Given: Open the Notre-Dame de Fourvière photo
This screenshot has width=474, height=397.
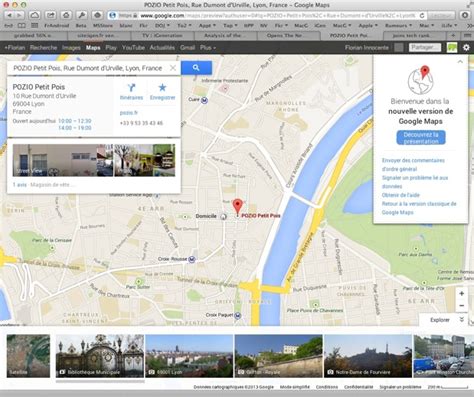Looking at the screenshot, I should [x=368, y=356].
